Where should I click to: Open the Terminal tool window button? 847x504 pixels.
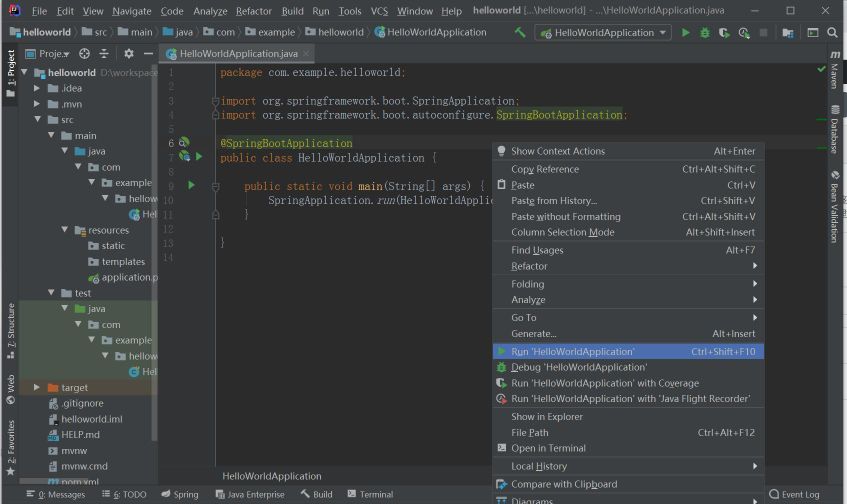(370, 494)
